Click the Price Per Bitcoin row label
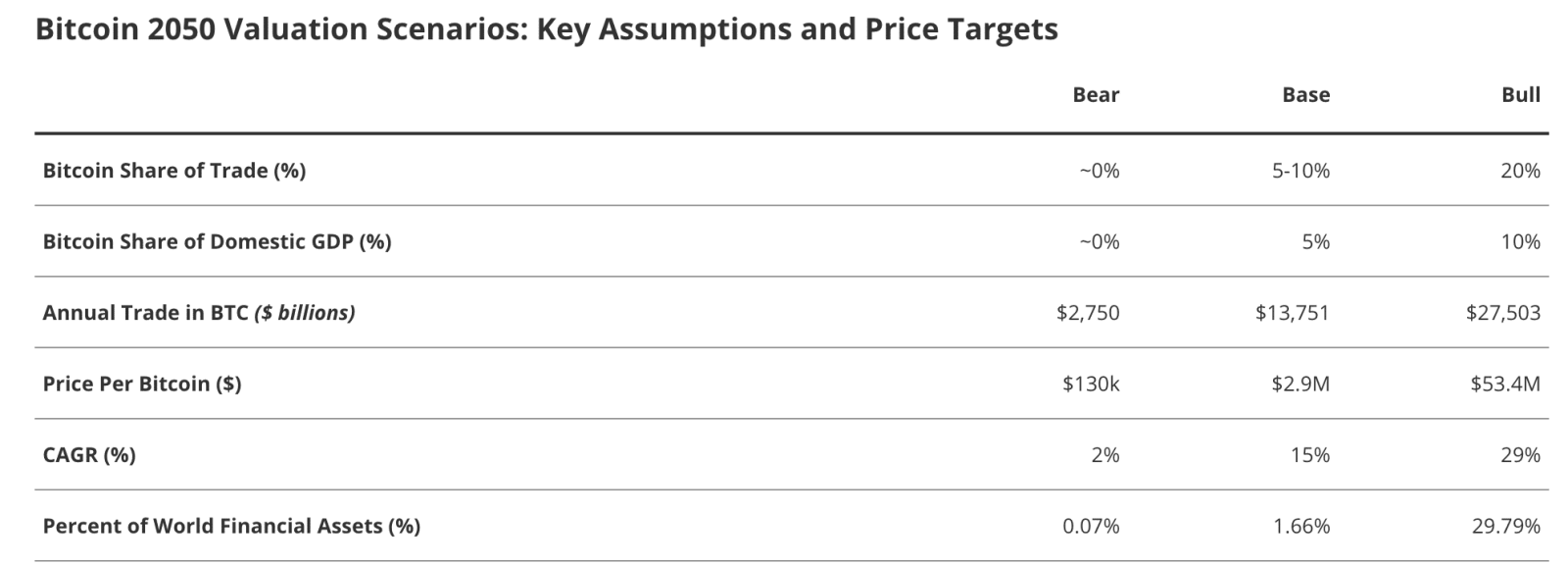This screenshot has width=1568, height=564. [x=142, y=384]
